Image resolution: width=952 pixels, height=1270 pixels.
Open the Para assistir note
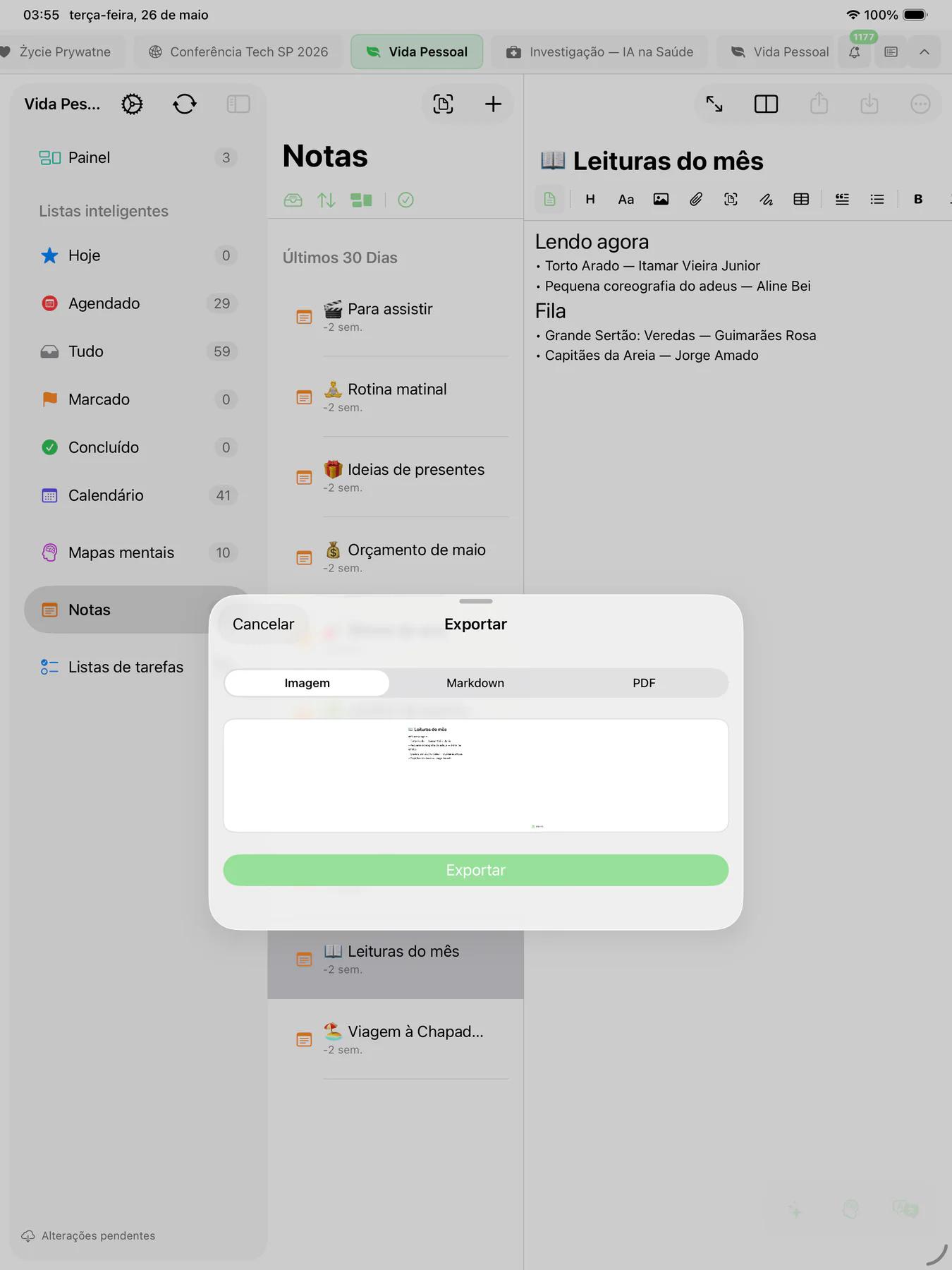[x=396, y=317]
